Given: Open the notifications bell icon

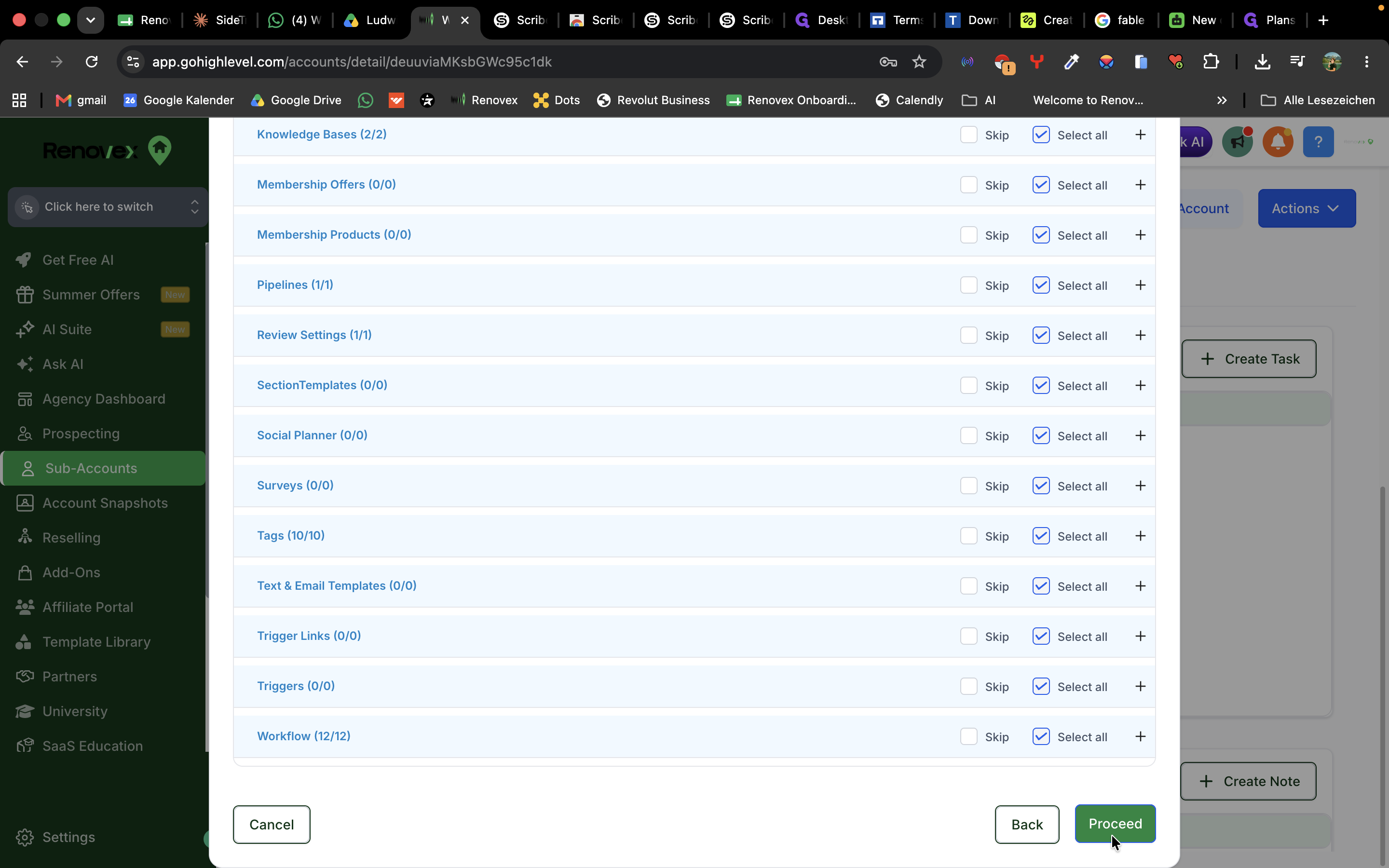Looking at the screenshot, I should (x=1278, y=142).
